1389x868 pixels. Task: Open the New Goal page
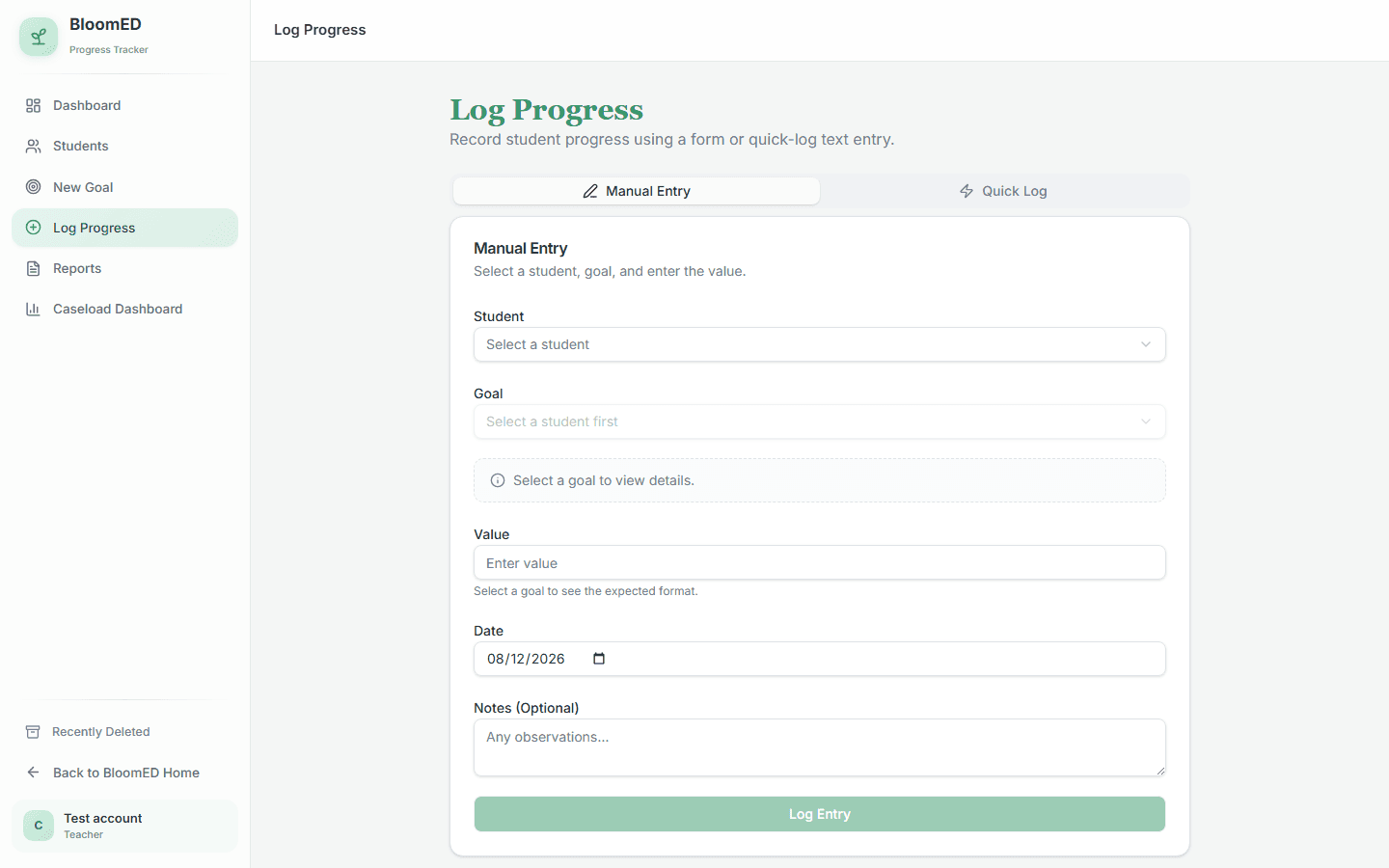click(124, 187)
